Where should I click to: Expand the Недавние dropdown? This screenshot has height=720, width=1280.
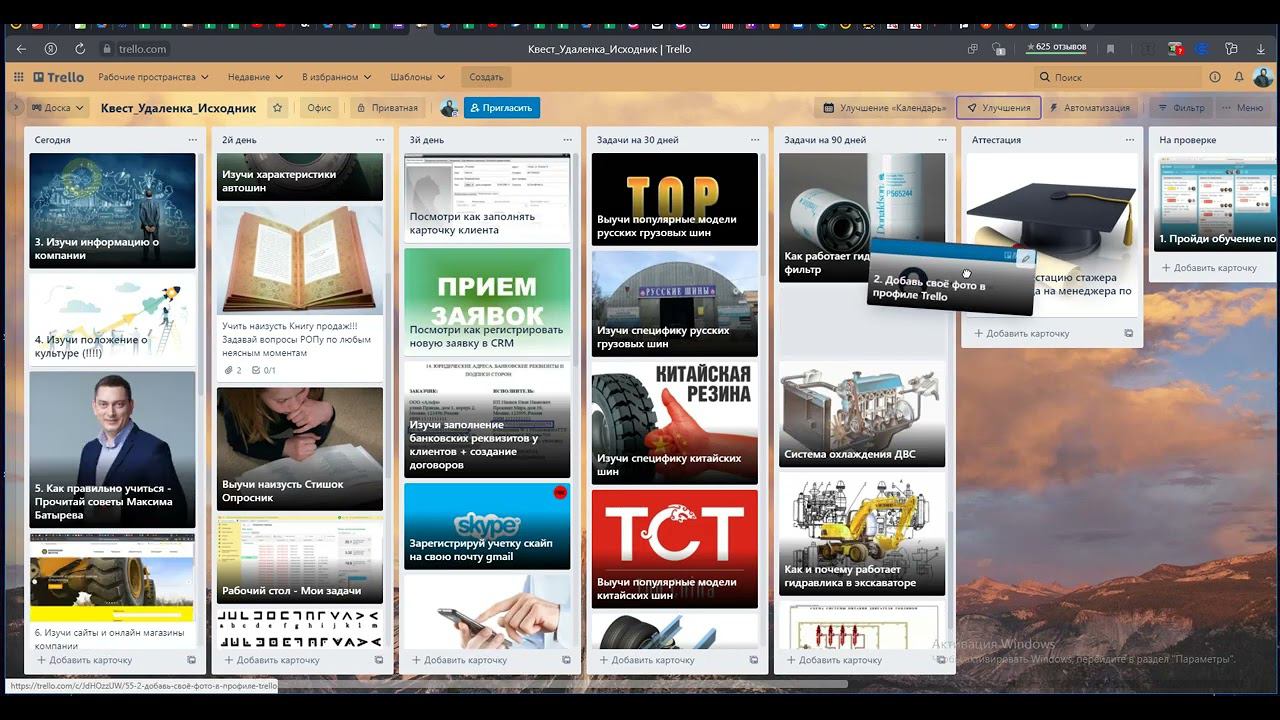pyautogui.click(x=255, y=77)
